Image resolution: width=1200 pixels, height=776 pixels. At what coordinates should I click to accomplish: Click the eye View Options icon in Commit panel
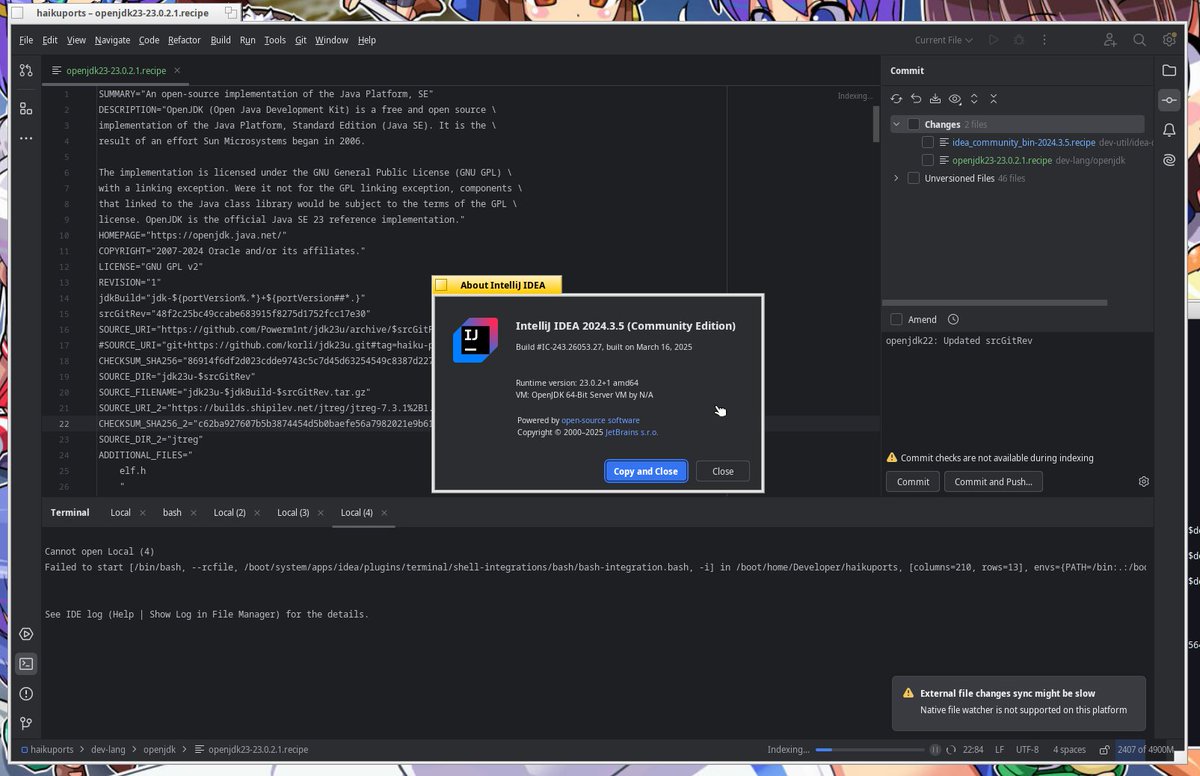coord(955,99)
